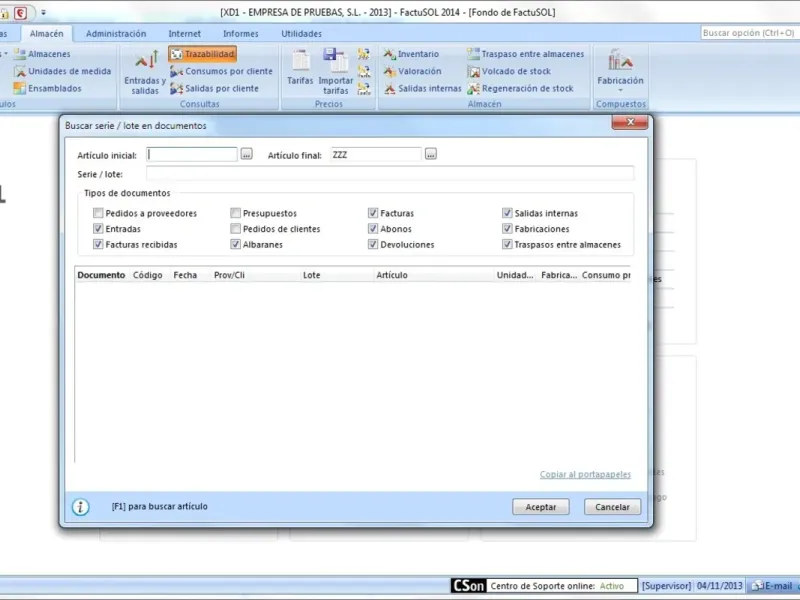Click the [Supervisor] status bar entry

tap(666, 586)
